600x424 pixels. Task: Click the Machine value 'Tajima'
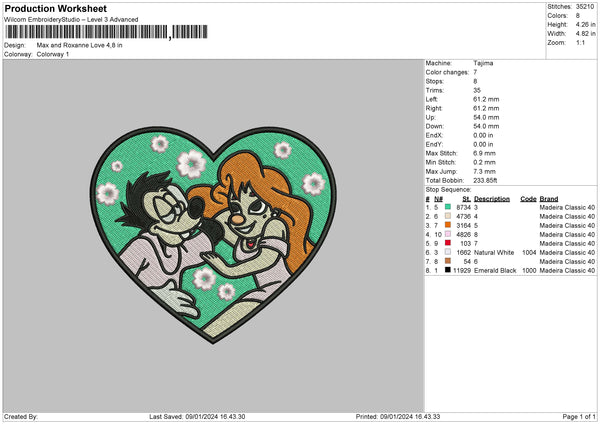pyautogui.click(x=483, y=63)
